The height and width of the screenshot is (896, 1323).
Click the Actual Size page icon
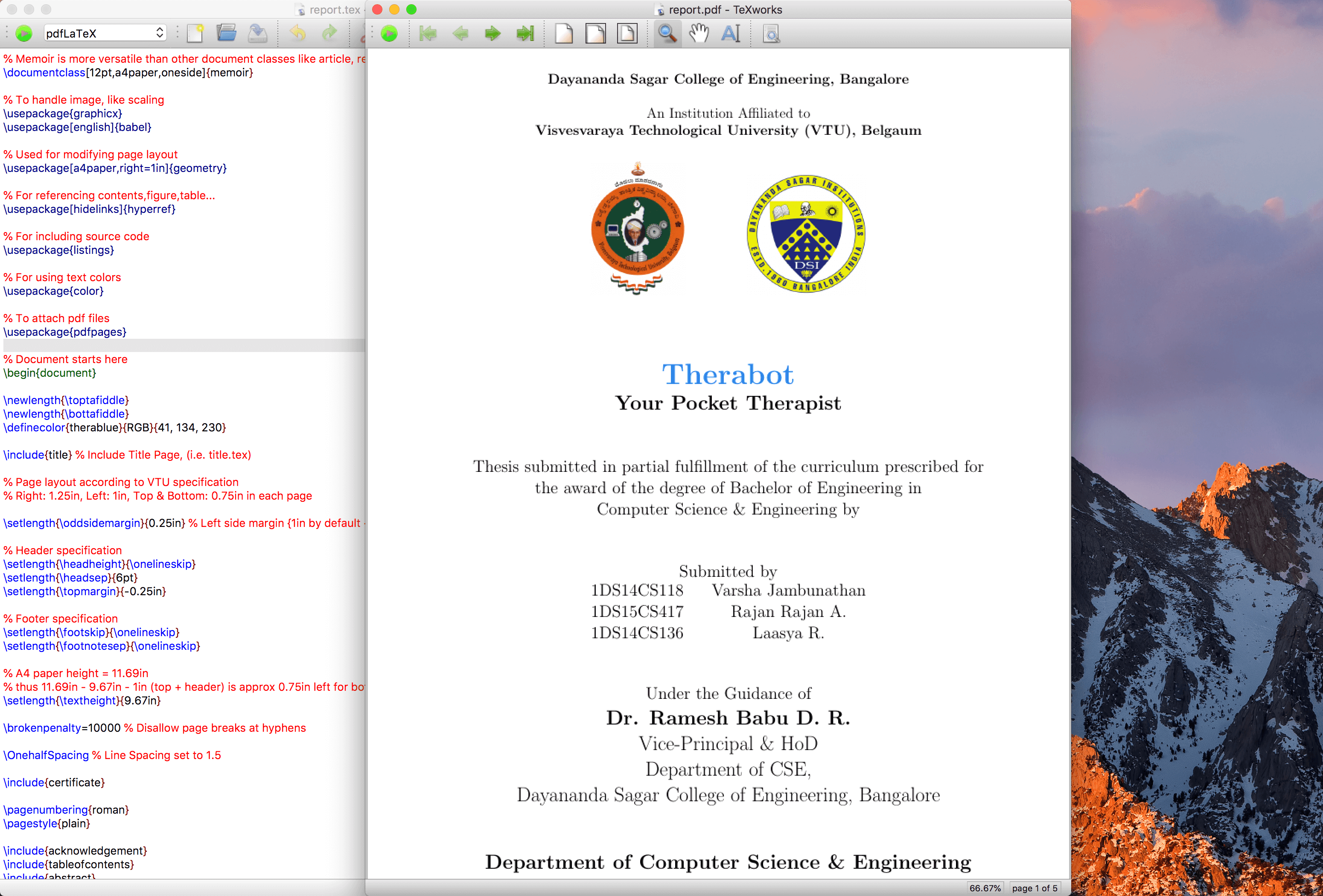click(x=564, y=34)
